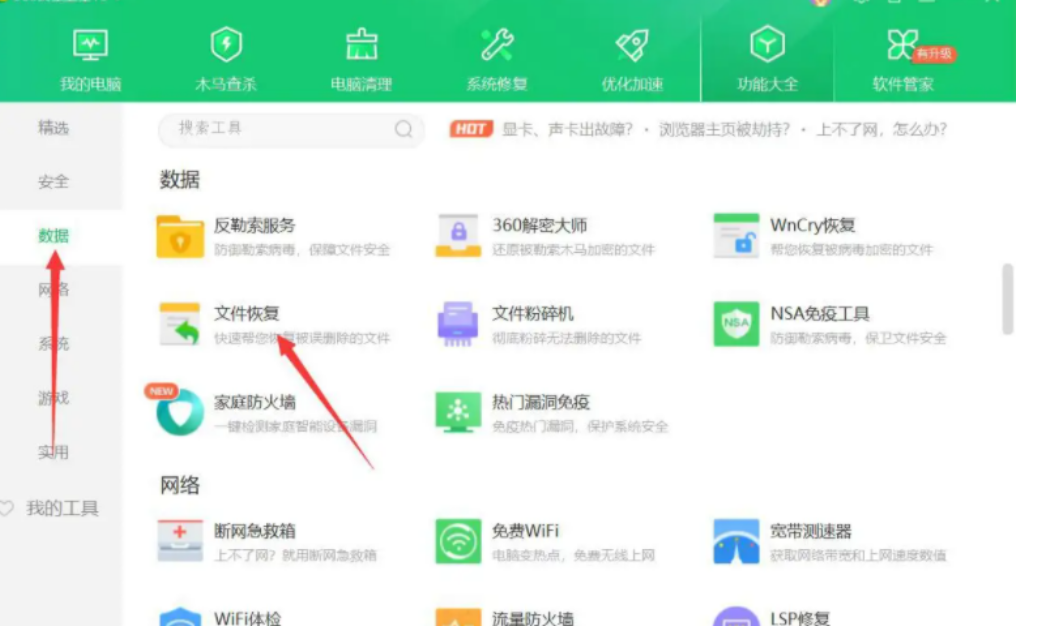Open link 浏览器主页被劫持?
The width and height of the screenshot is (1058, 633).
click(x=724, y=129)
